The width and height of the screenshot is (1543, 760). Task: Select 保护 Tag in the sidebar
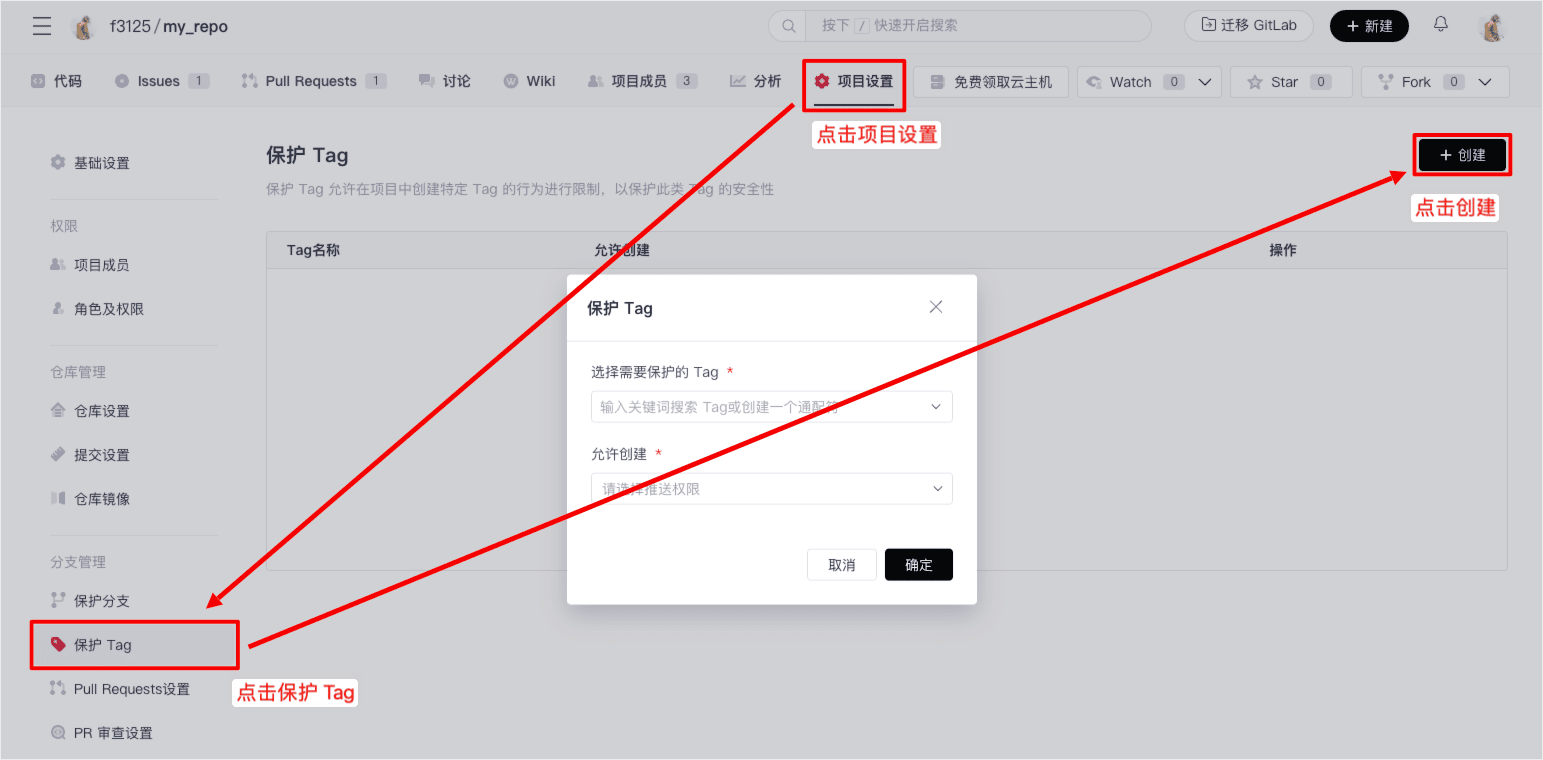(135, 645)
